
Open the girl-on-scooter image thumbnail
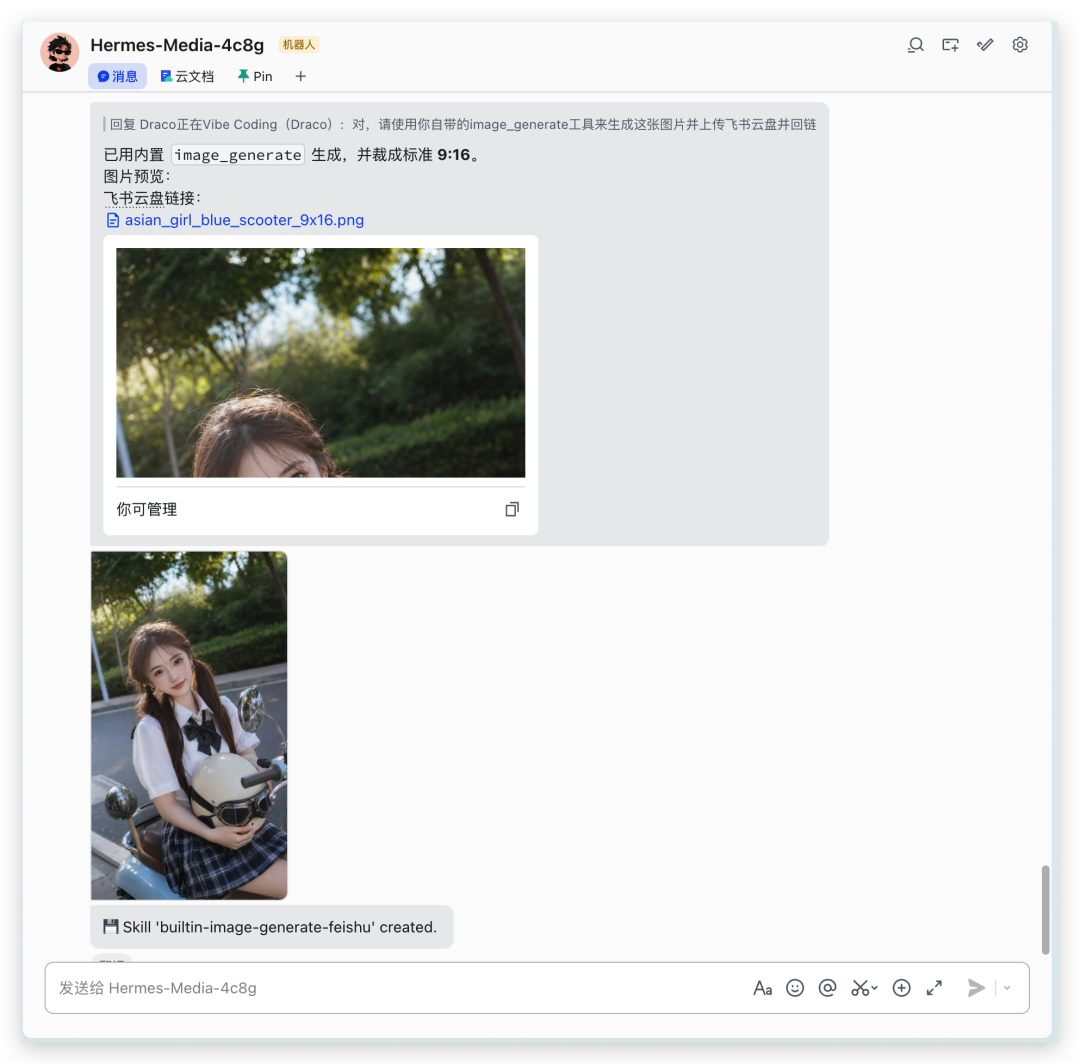pyautogui.click(x=188, y=724)
